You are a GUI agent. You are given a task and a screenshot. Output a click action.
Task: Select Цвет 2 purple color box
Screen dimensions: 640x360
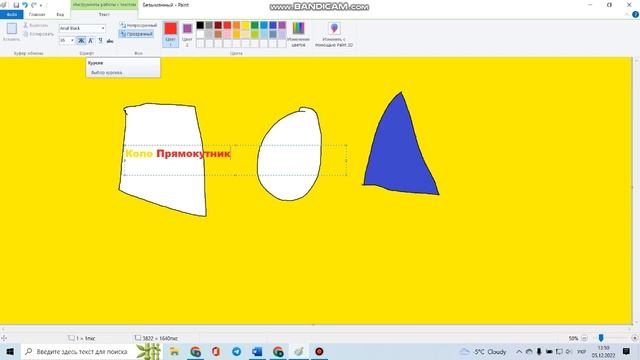coord(187,34)
